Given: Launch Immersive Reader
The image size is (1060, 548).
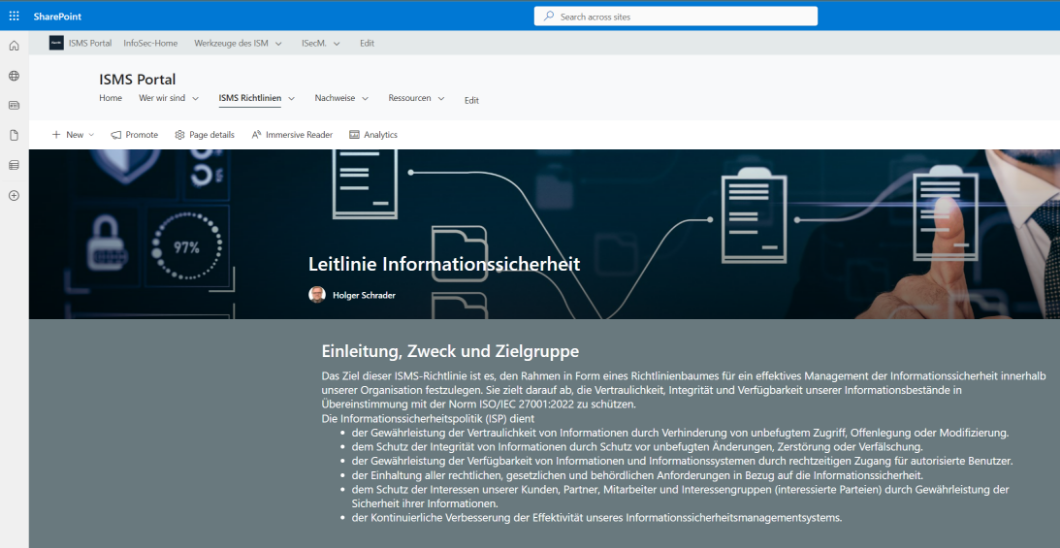Looking at the screenshot, I should 292,134.
